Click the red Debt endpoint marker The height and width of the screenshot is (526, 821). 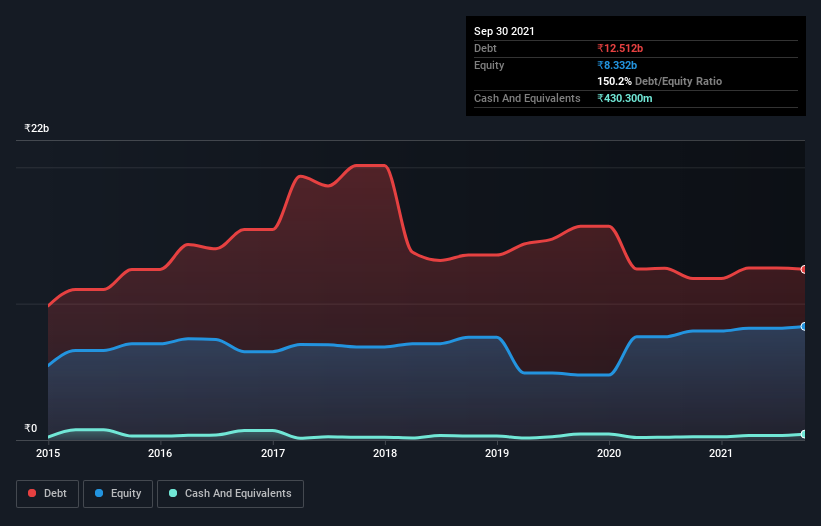[804, 270]
